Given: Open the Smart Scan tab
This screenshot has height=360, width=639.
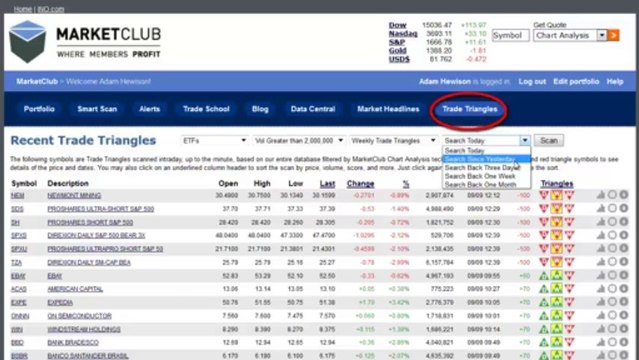Looking at the screenshot, I should 97,109.
